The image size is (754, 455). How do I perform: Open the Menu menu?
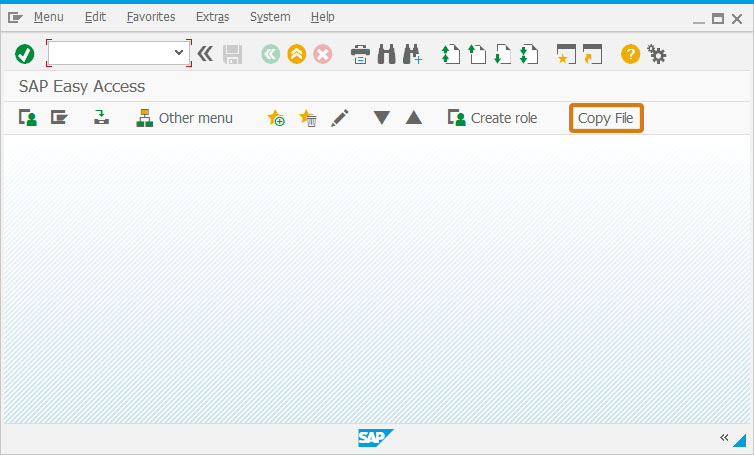click(49, 17)
